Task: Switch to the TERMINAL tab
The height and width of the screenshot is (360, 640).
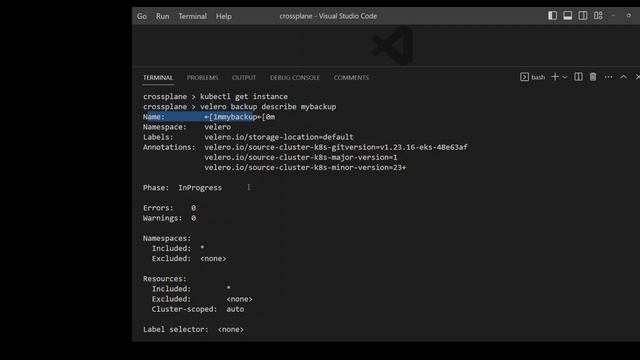Action: (x=158, y=78)
